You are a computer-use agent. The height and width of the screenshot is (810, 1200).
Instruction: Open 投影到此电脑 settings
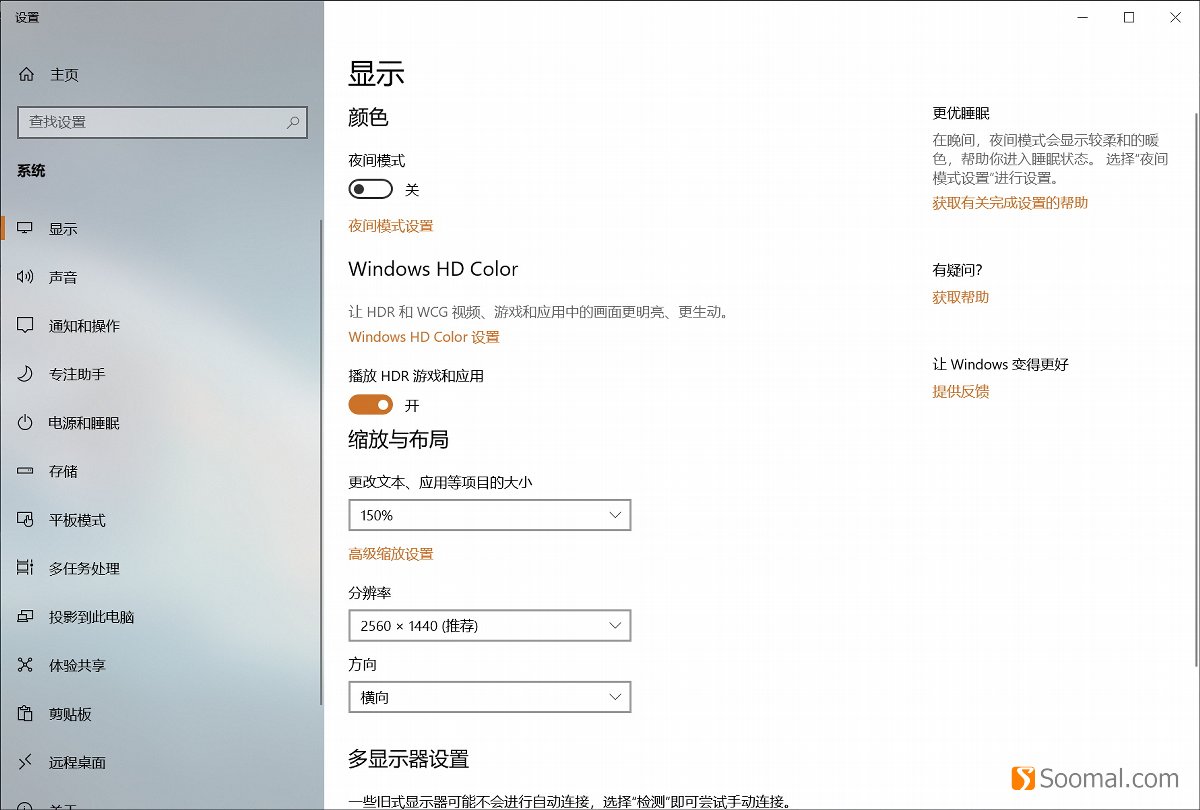90,617
